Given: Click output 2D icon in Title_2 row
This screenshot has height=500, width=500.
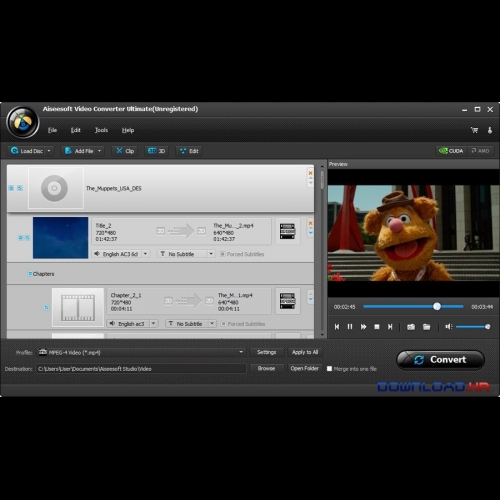Looking at the screenshot, I should (x=202, y=231).
